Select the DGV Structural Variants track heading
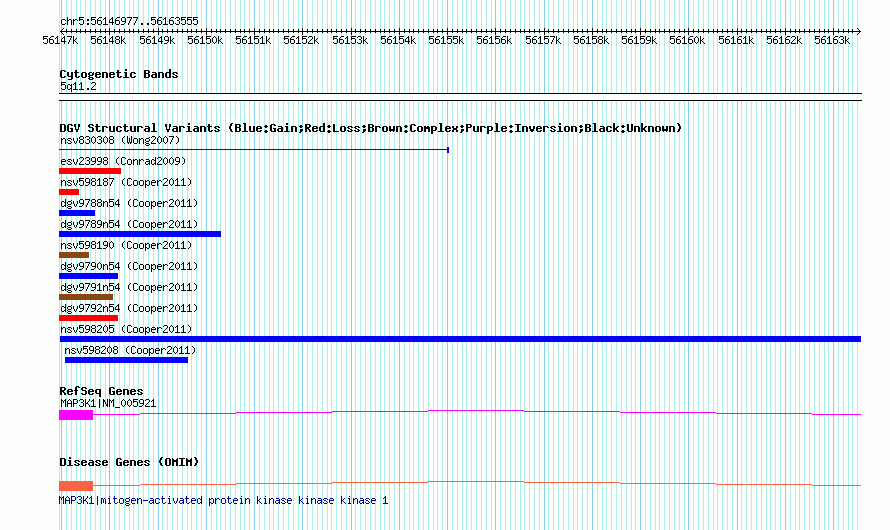The width and height of the screenshot is (890, 530). click(x=371, y=128)
